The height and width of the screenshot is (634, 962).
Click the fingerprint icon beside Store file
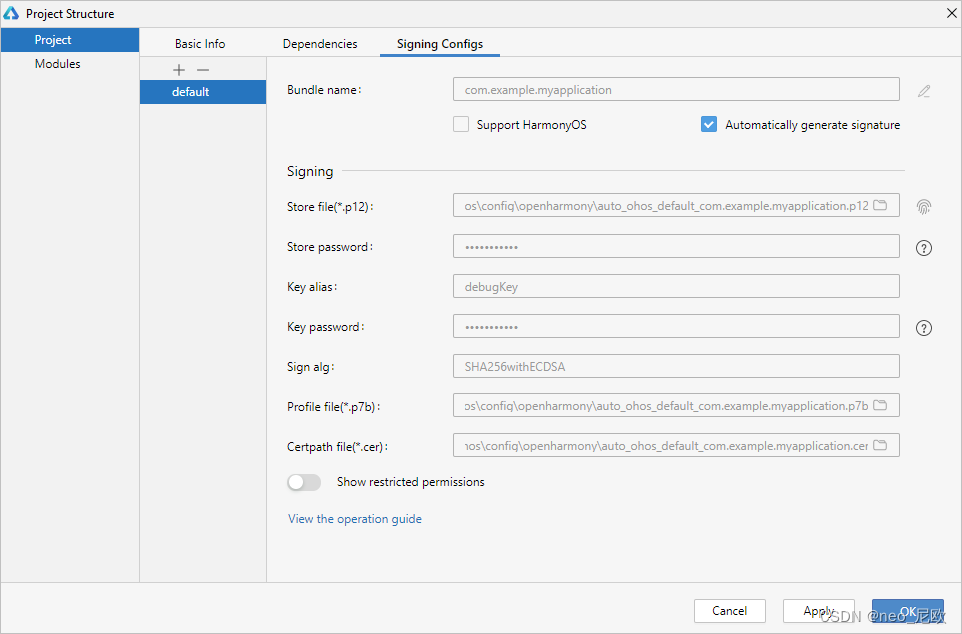[x=923, y=207]
